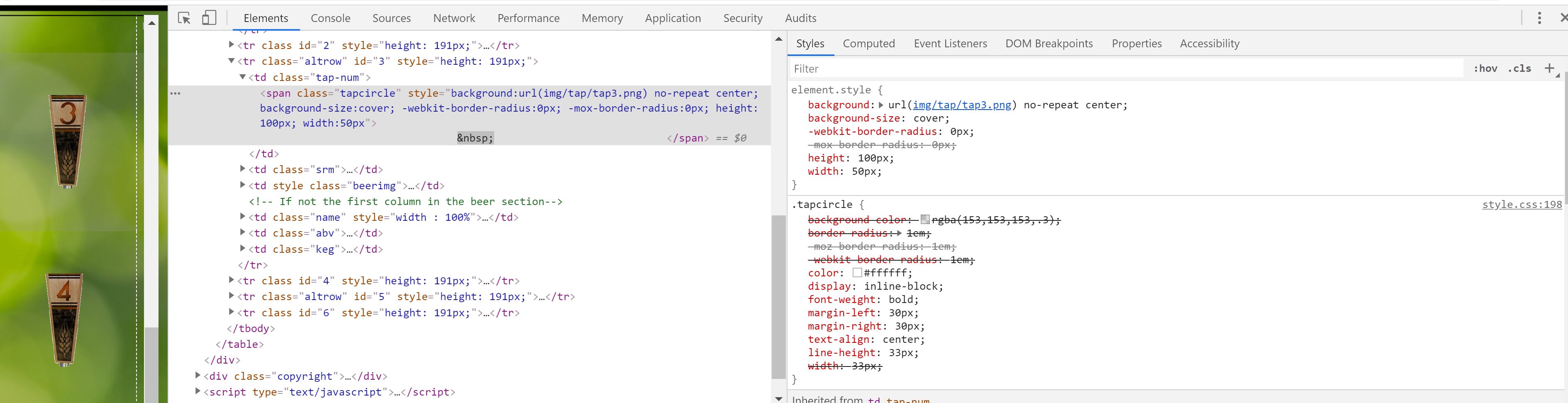
Task: Expand the div class copyright node
Action: point(198,376)
